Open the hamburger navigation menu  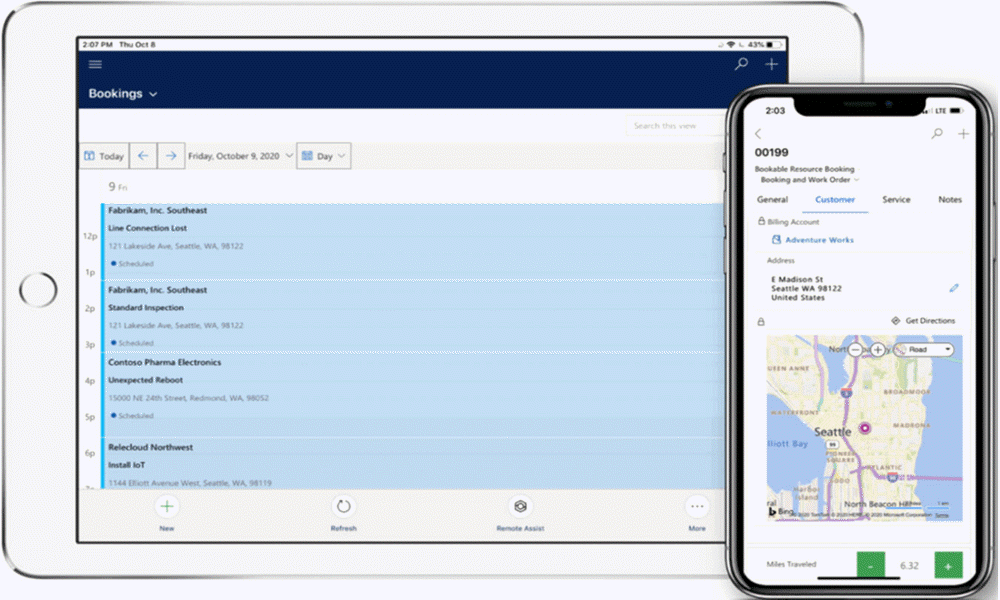tap(95, 64)
